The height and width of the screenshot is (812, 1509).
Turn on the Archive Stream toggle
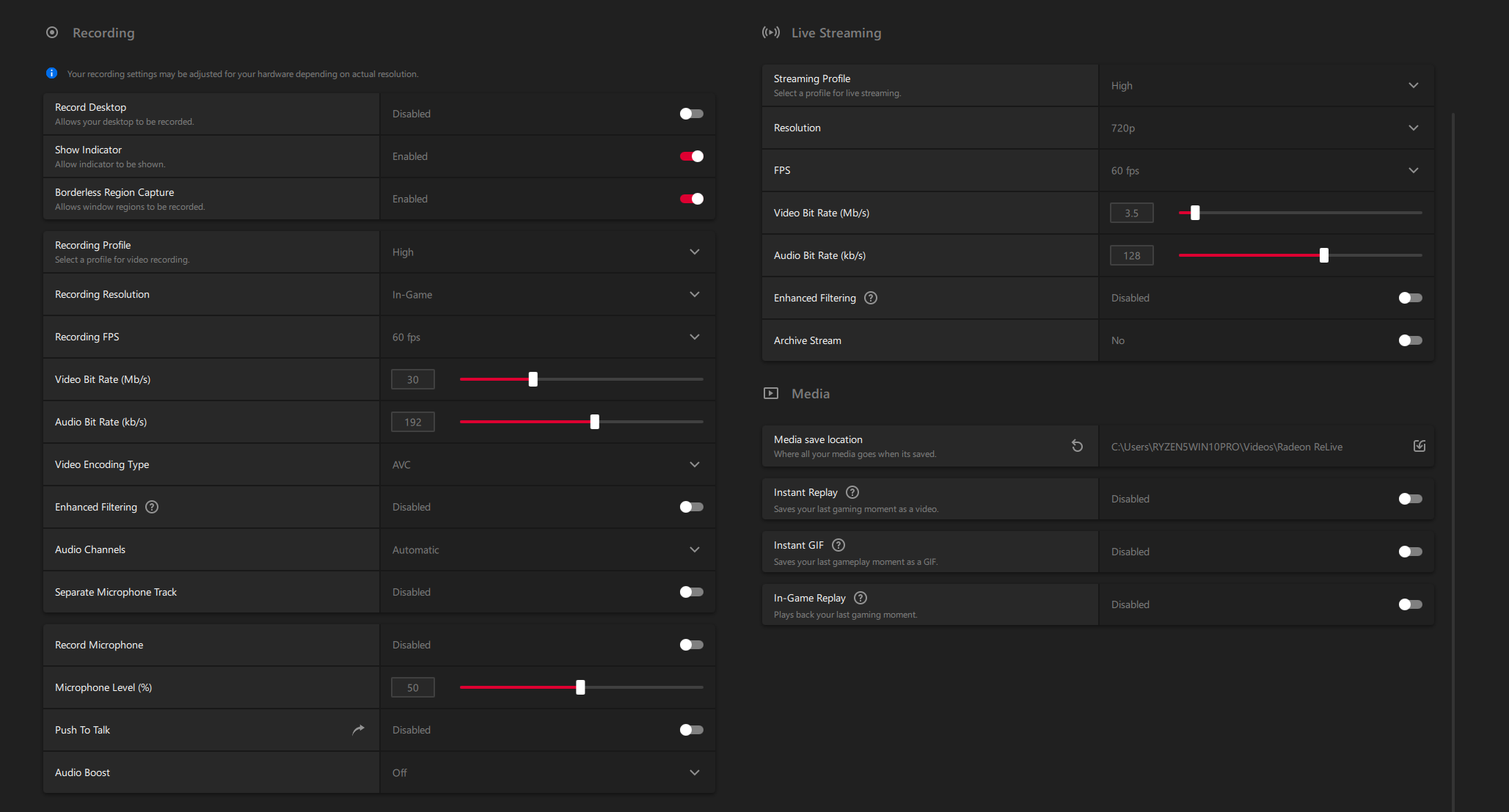[x=1410, y=340]
